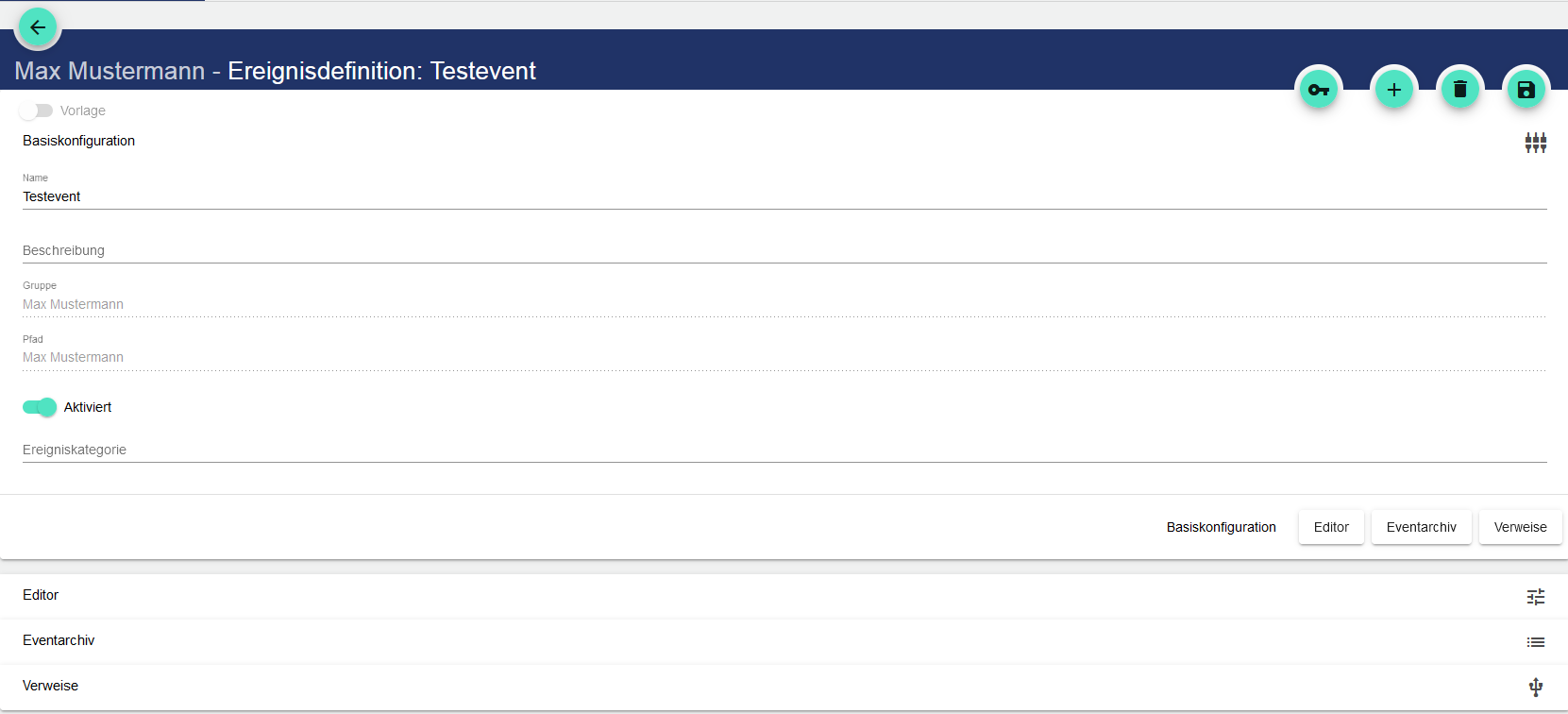The height and width of the screenshot is (714, 1568).
Task: Open the key permissions icon
Action: (1319, 90)
